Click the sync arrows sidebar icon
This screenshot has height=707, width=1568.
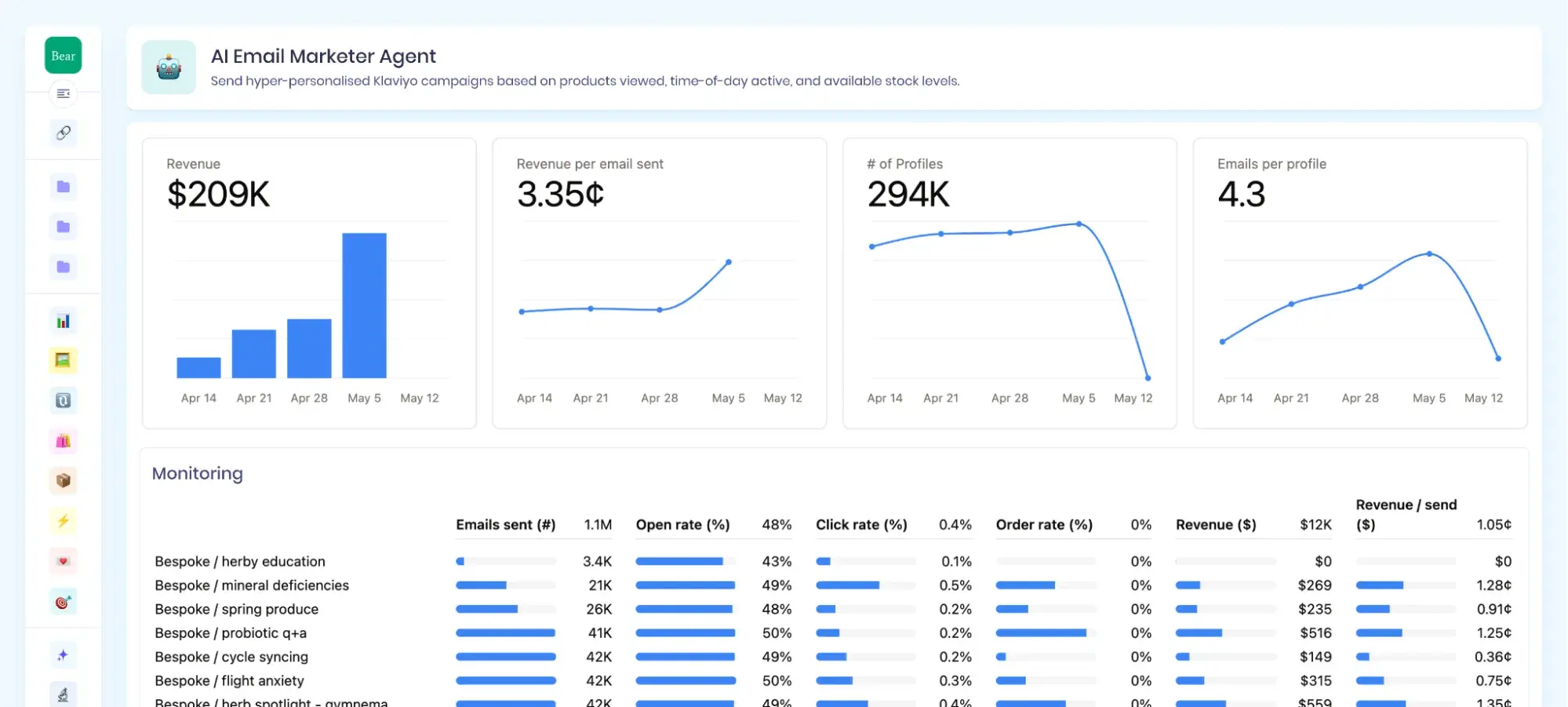pyautogui.click(x=64, y=401)
